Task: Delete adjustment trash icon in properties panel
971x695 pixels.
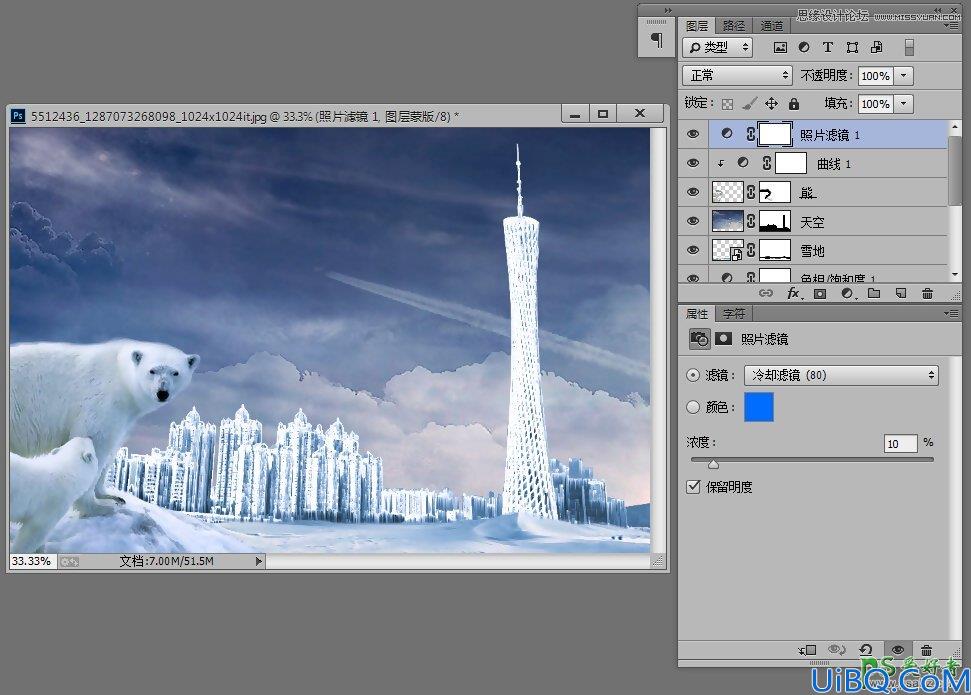Action: coord(926,650)
